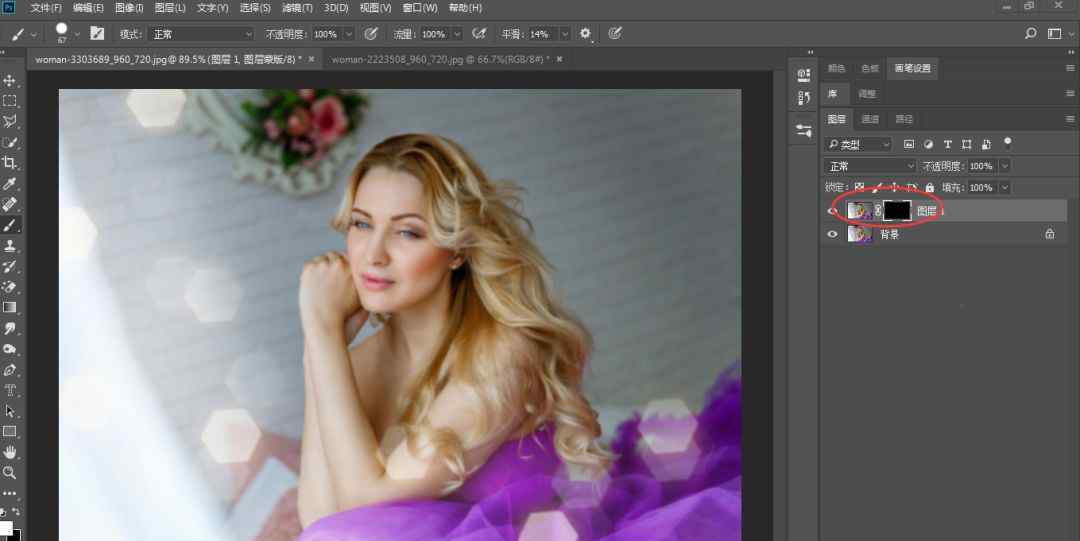Open the Edit Toolbar three-dots button
This screenshot has height=541, width=1080.
click(x=10, y=493)
